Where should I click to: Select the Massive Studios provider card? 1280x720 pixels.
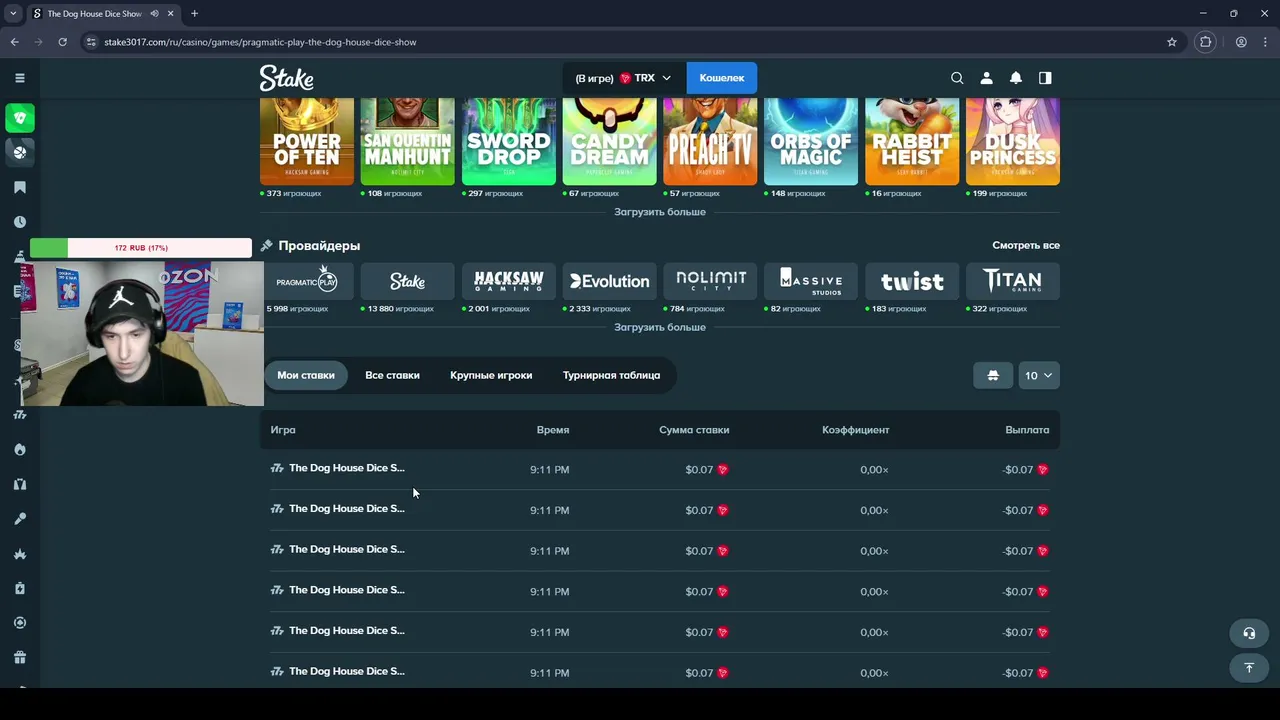[x=811, y=281]
